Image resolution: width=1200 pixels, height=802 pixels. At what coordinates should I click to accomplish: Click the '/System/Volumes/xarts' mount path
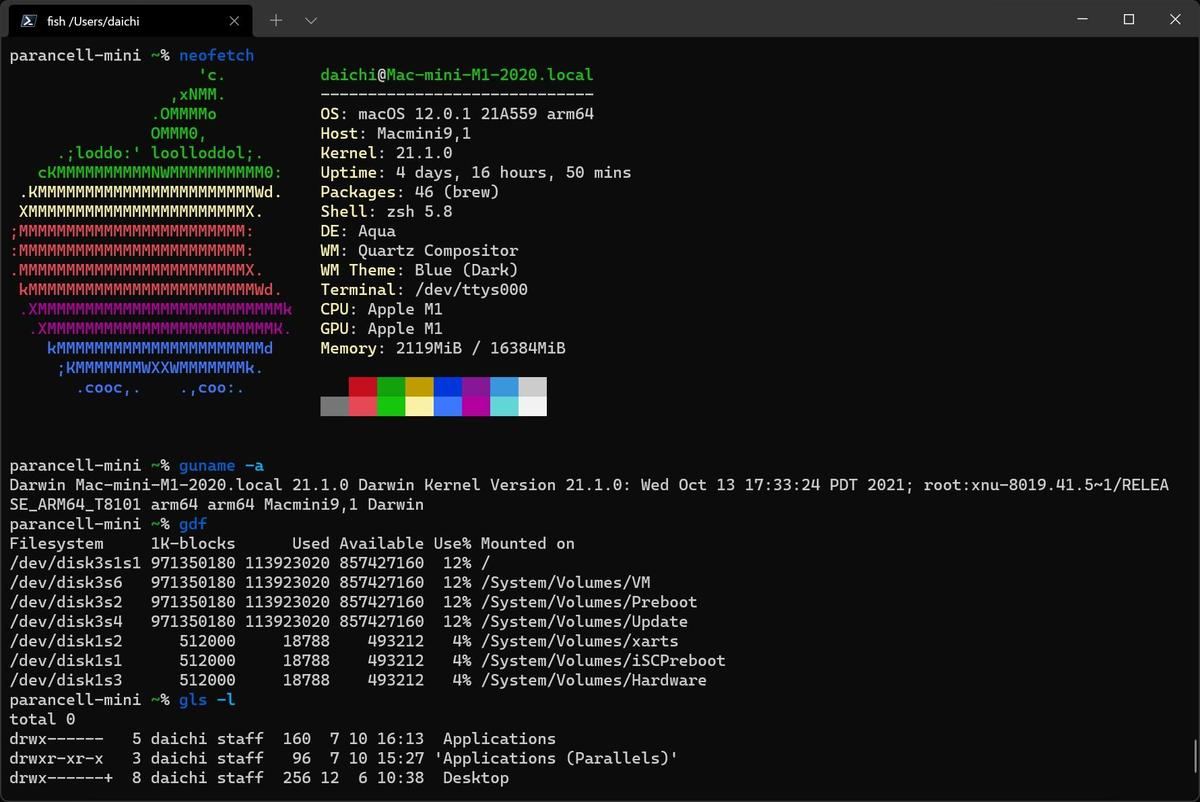580,641
